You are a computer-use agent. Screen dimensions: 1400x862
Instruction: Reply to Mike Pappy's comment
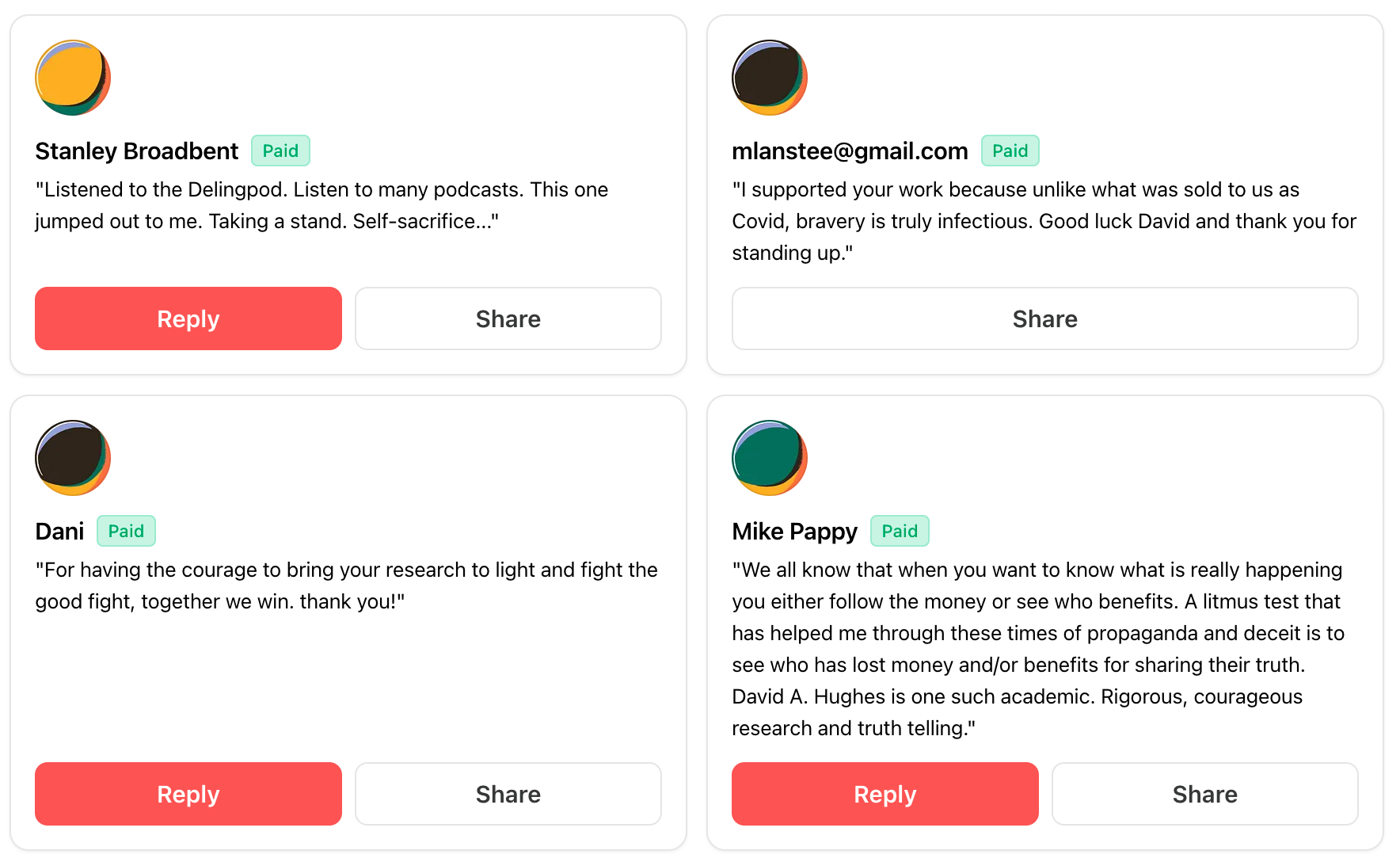885,794
